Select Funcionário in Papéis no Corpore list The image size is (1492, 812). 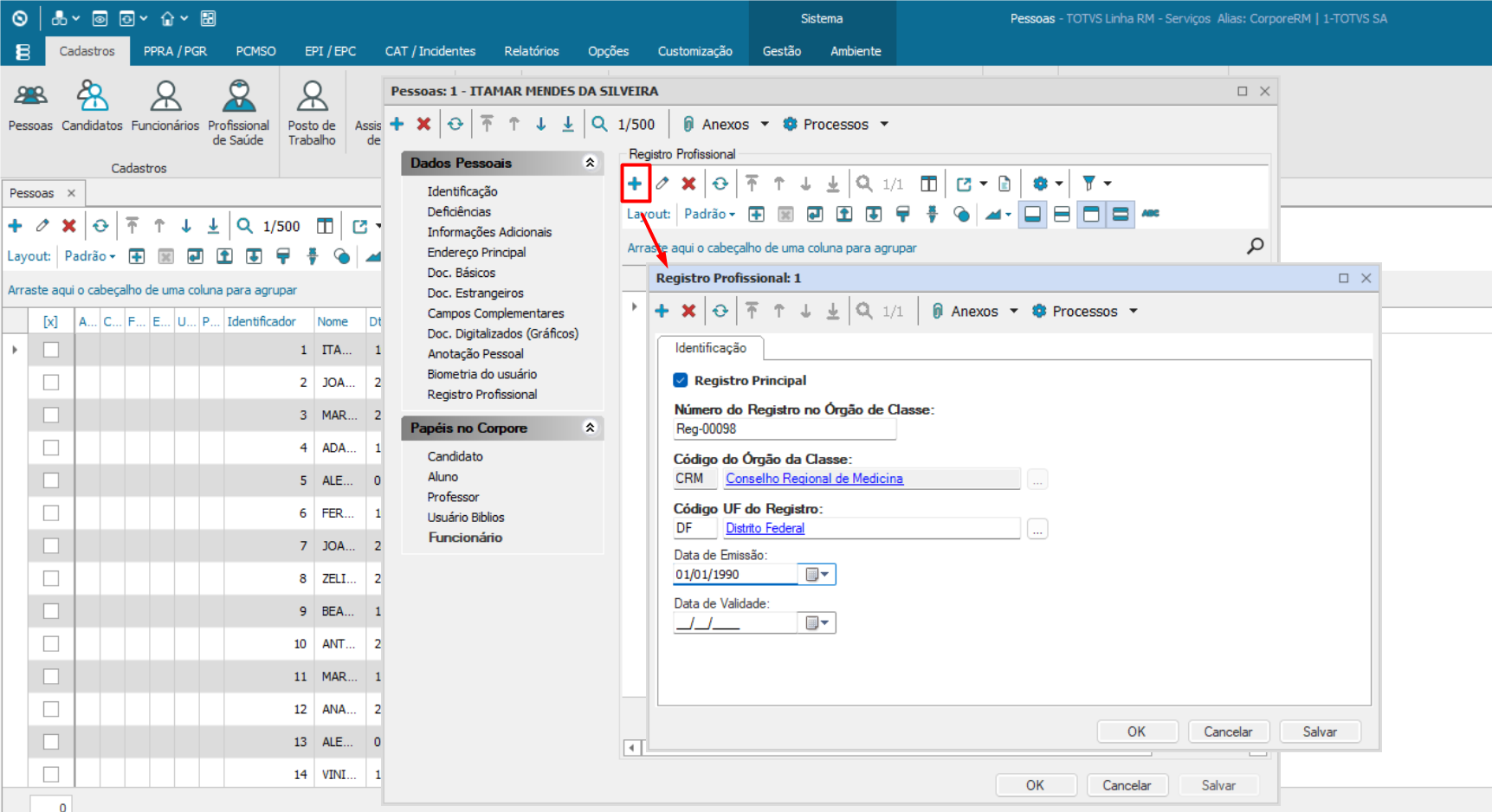click(x=464, y=538)
